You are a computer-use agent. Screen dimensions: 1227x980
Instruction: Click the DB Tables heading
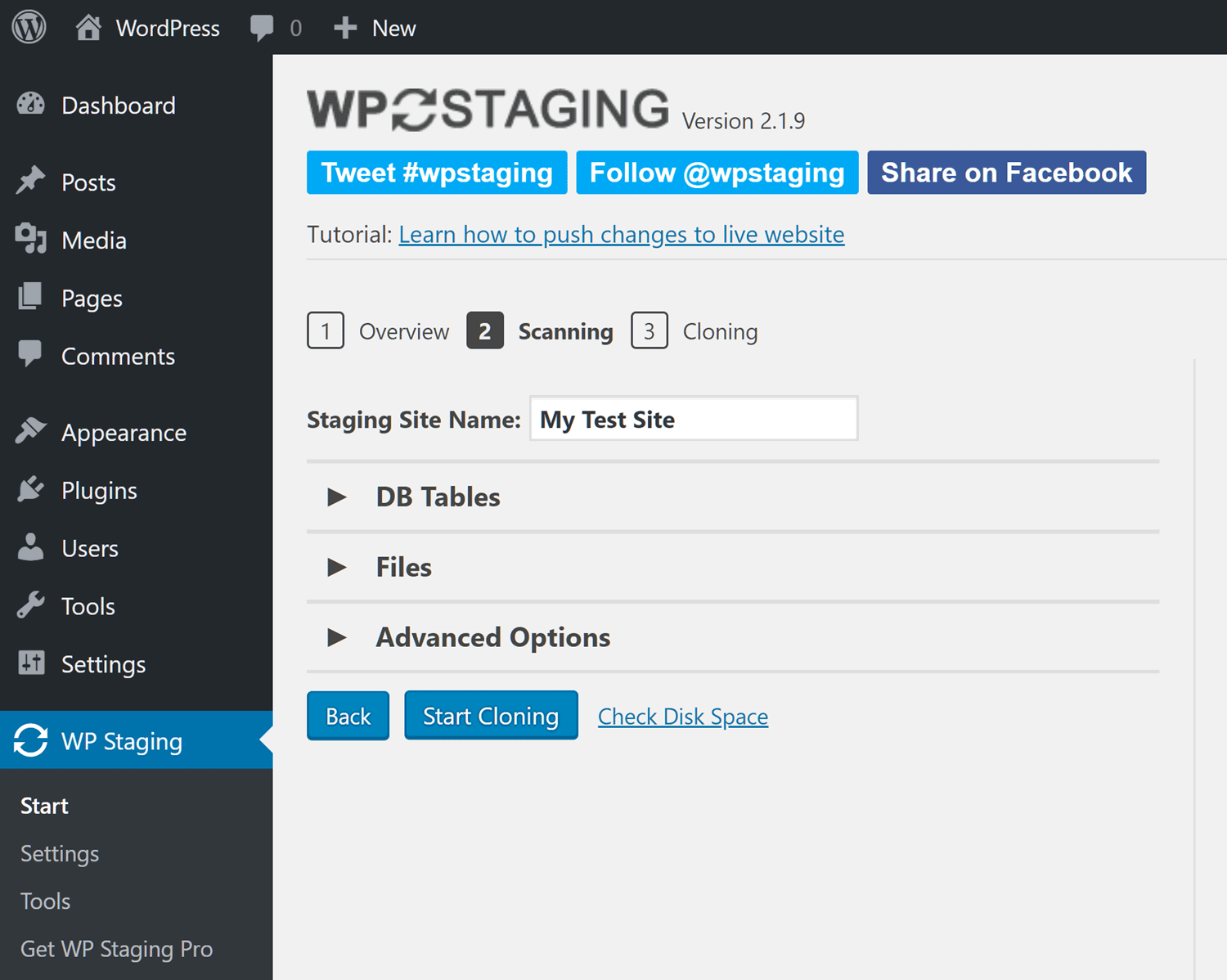coord(438,497)
